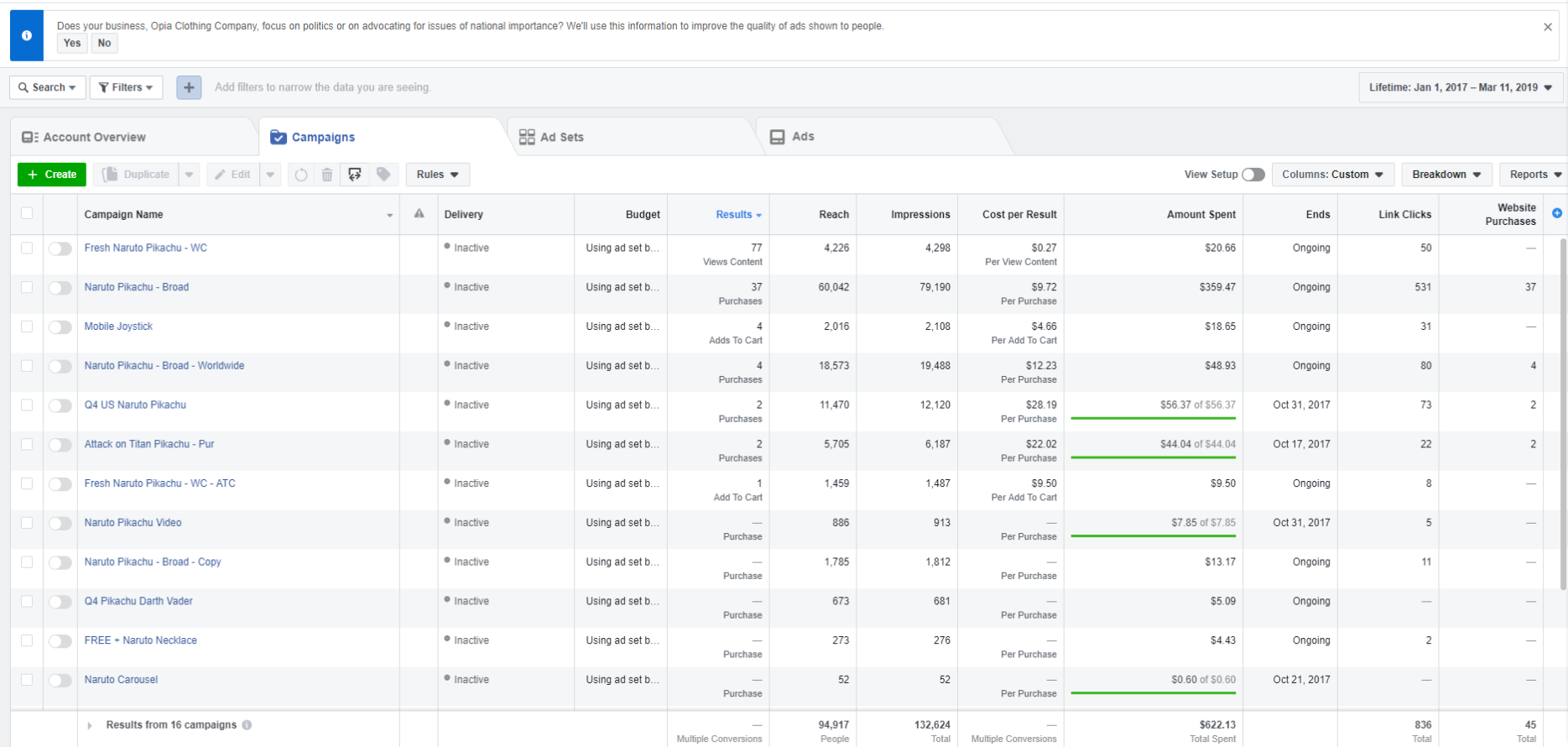Image resolution: width=1568 pixels, height=747 pixels.
Task: Click the tag label icon
Action: click(383, 175)
